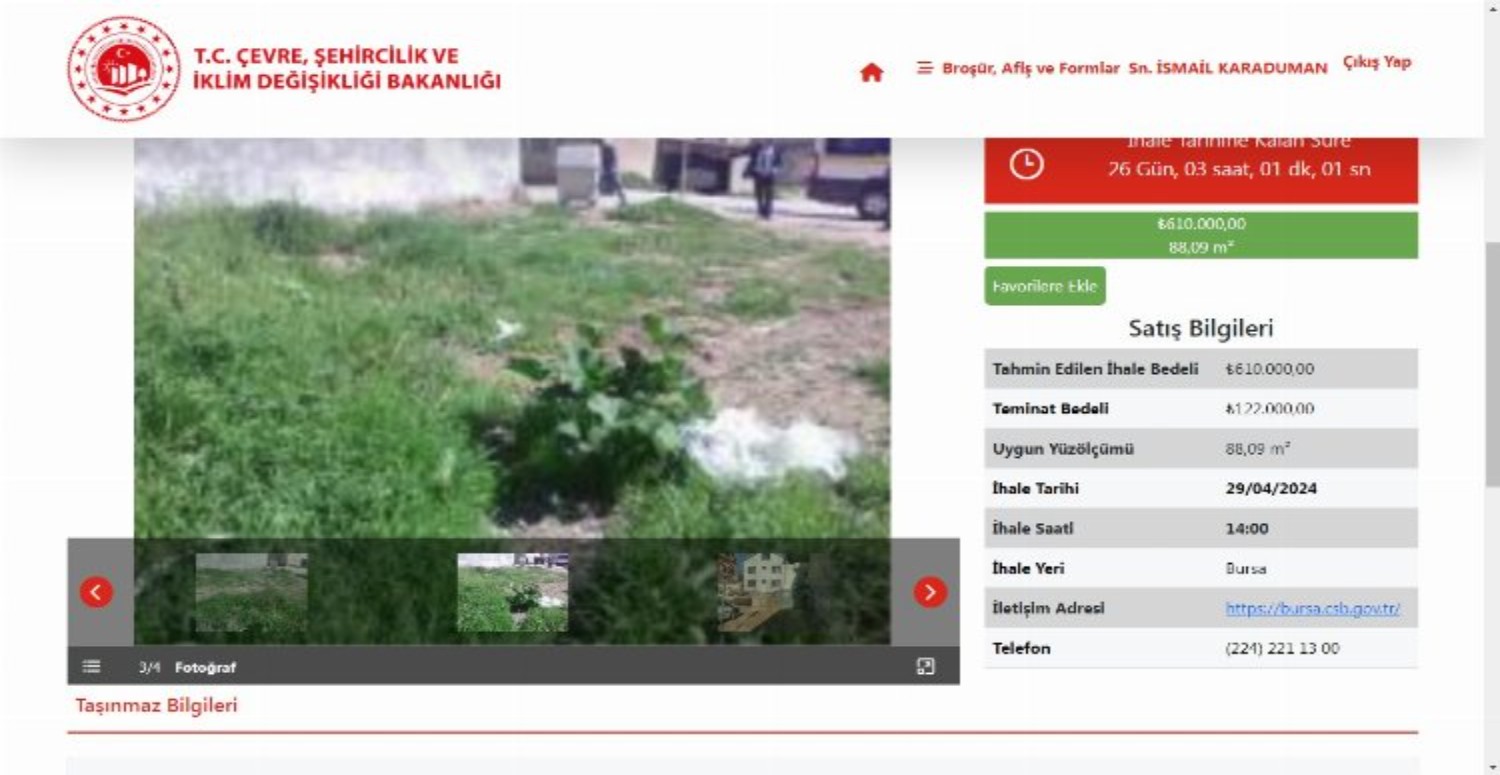1500x775 pixels.
Task: Click the Favorilere Ekle button
Action: click(x=1044, y=286)
